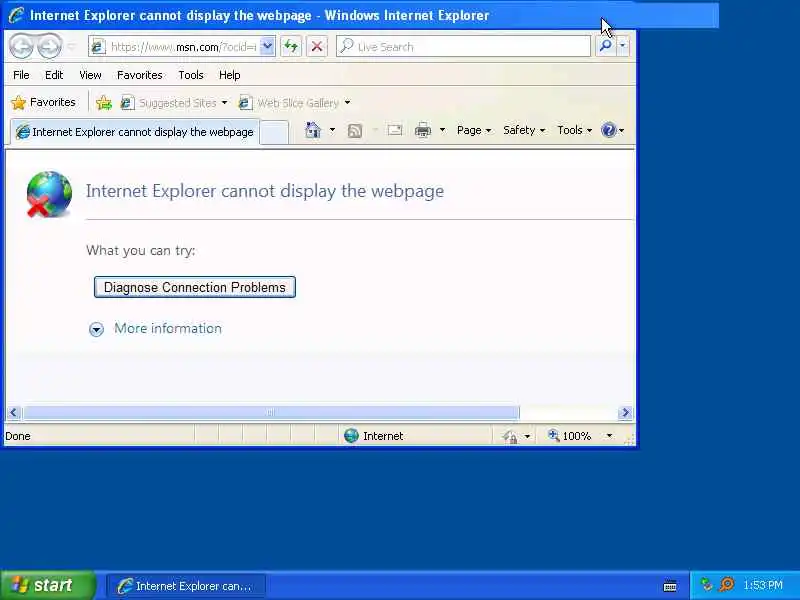Click the on-screen keyboard taskbar icon
The width and height of the screenshot is (800, 600).
pyautogui.click(x=670, y=586)
